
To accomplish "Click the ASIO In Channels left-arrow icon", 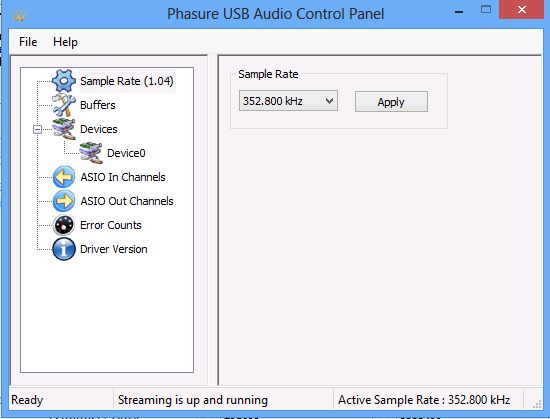I will tap(63, 177).
